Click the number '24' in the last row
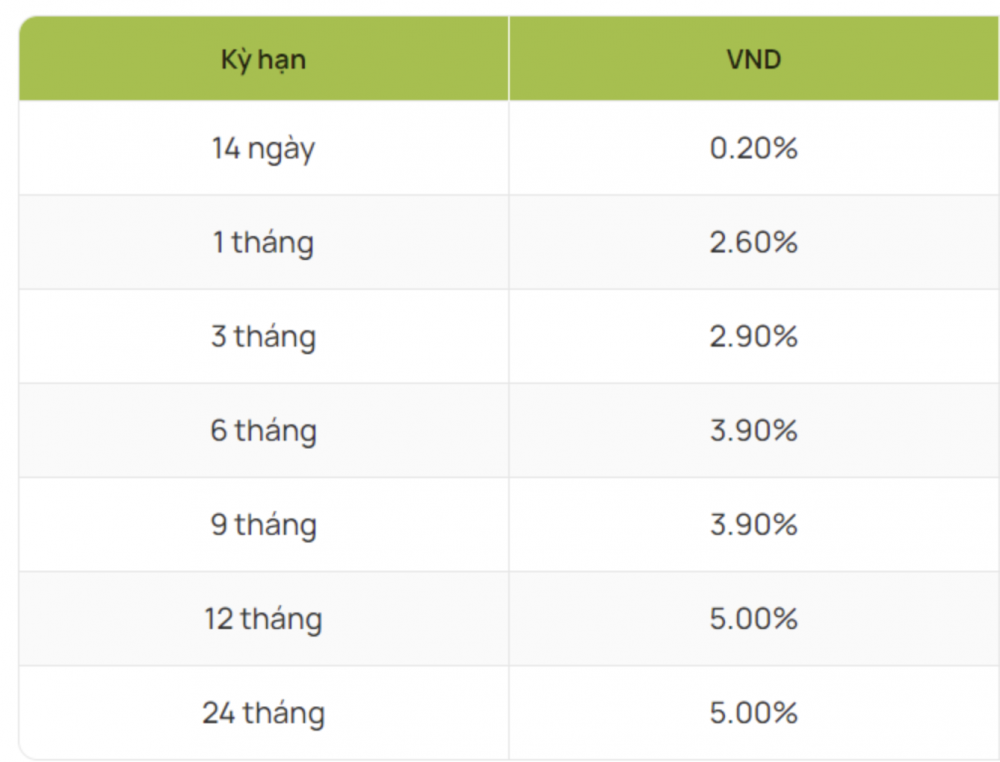This screenshot has height=762, width=1000. pyautogui.click(x=218, y=713)
